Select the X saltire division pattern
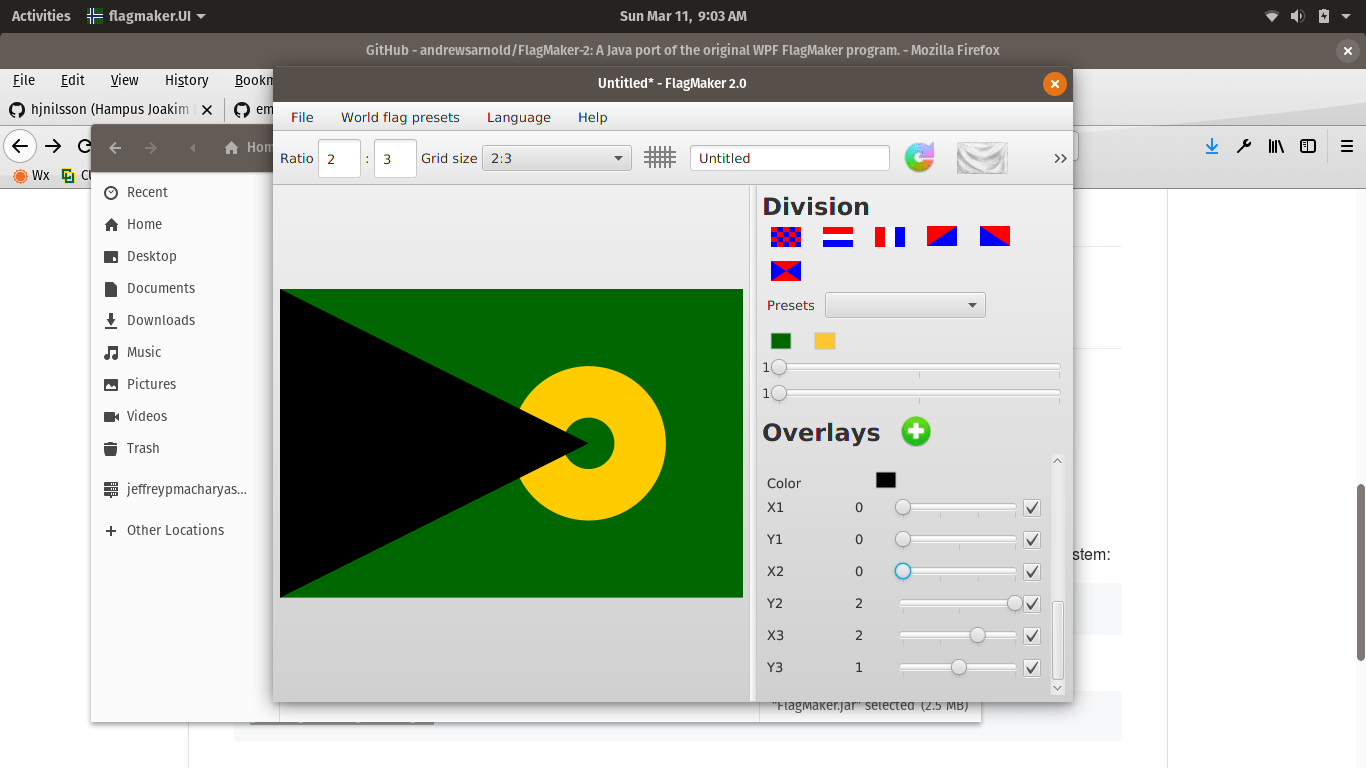The height and width of the screenshot is (768, 1366). [785, 270]
